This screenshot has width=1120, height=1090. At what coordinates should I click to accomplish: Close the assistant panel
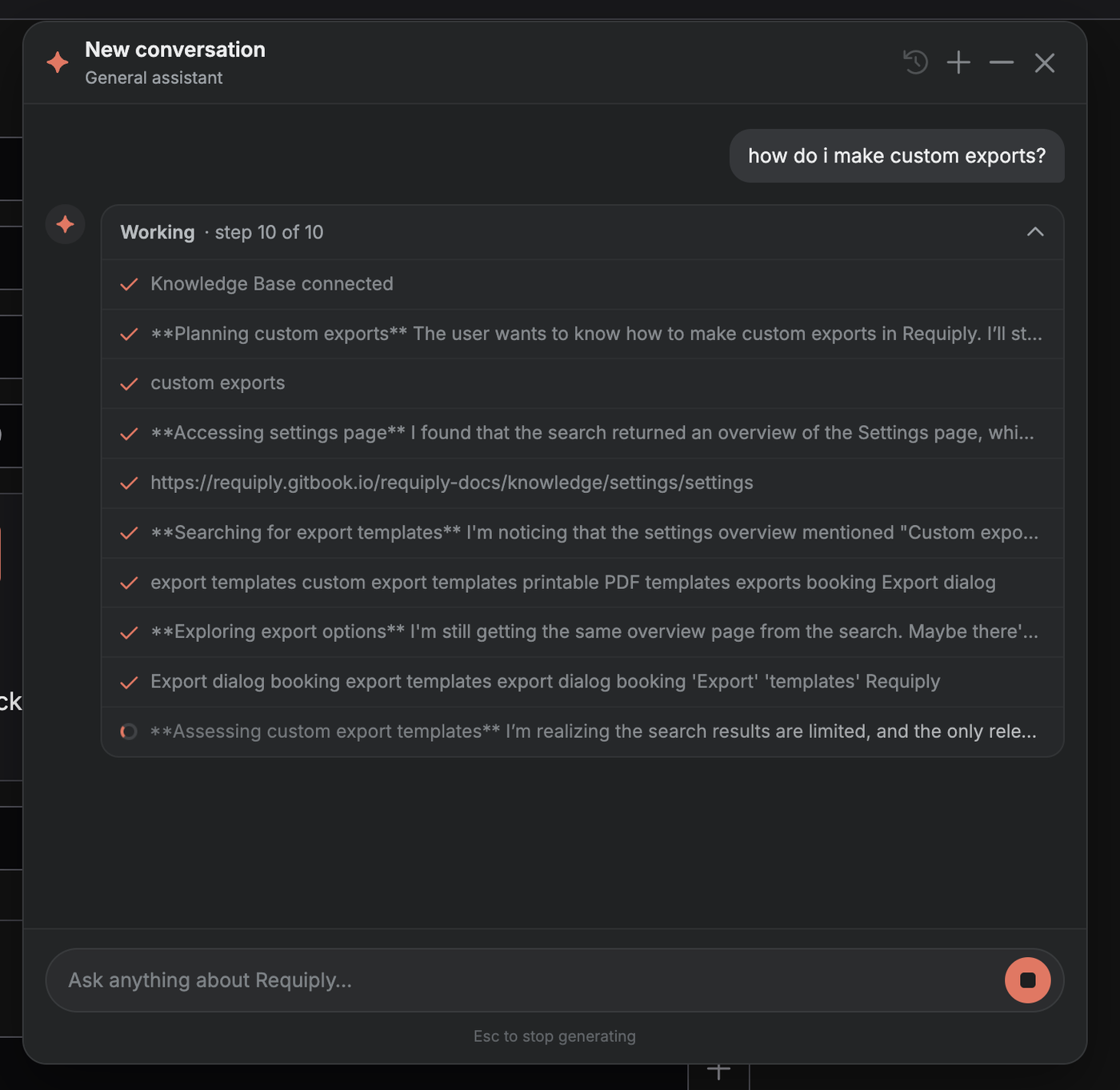click(x=1045, y=62)
